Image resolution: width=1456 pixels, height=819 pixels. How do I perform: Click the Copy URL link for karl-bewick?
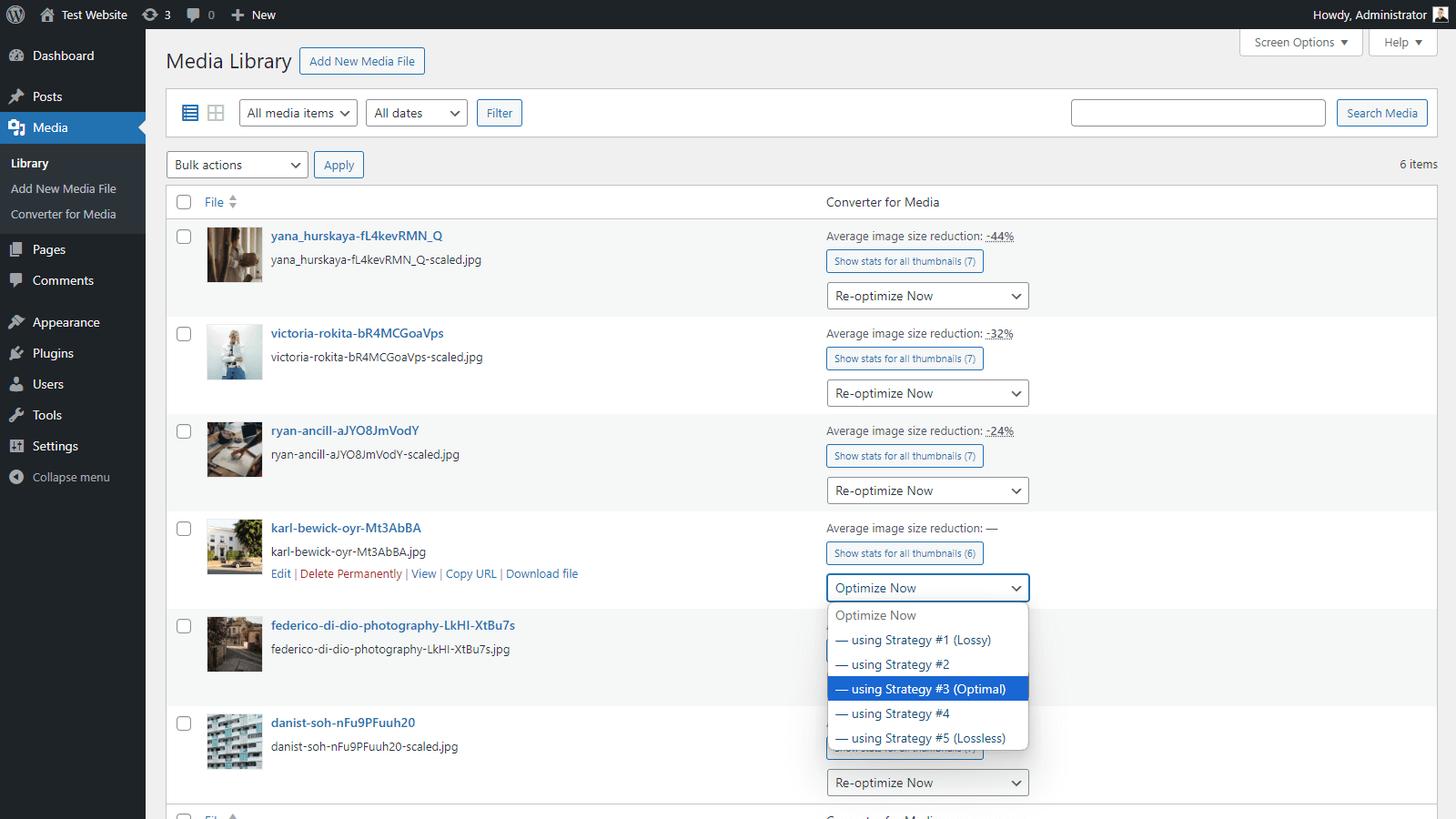point(470,574)
